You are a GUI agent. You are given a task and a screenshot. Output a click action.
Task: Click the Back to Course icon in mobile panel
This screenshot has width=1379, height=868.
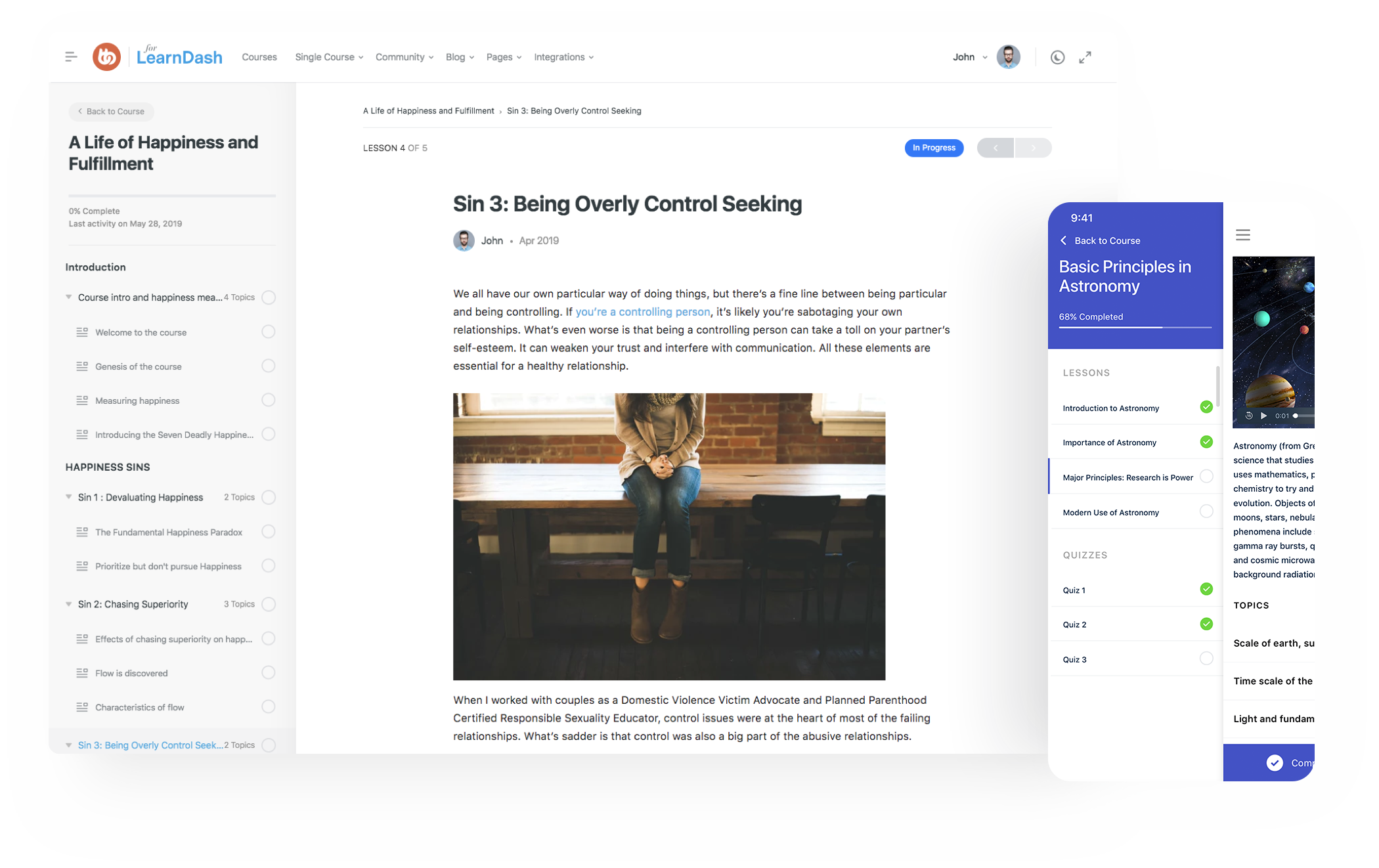1063,240
